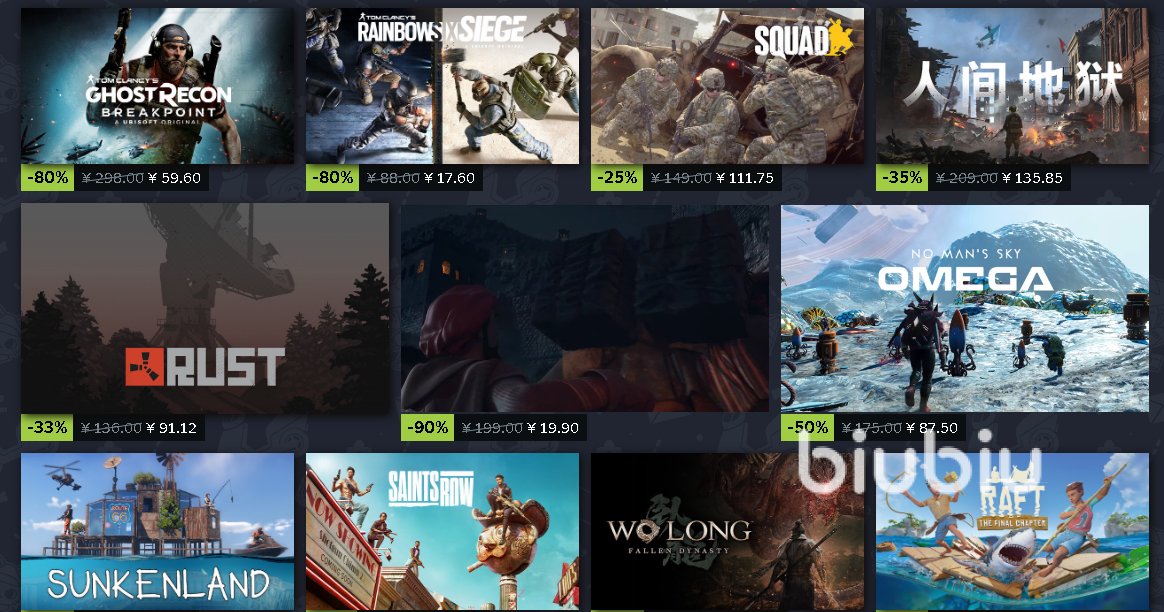Click the red Rust logo icon
The image size is (1164, 612).
point(144,367)
